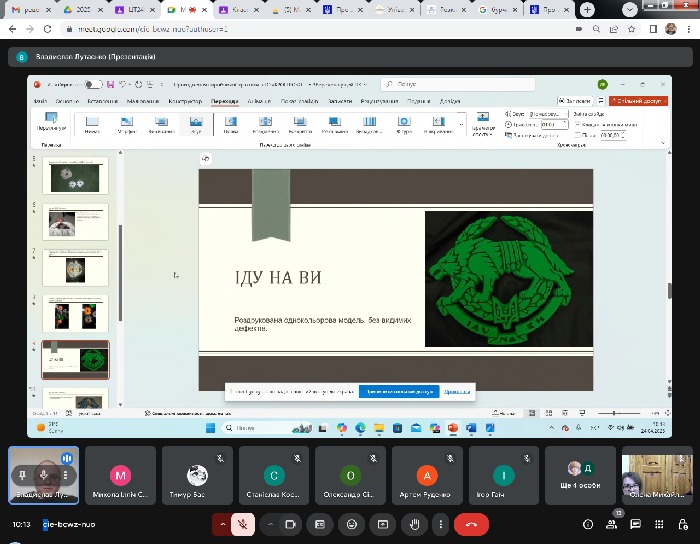Open a new Chrome tab
The width and height of the screenshot is (700, 544).
click(x=587, y=9)
